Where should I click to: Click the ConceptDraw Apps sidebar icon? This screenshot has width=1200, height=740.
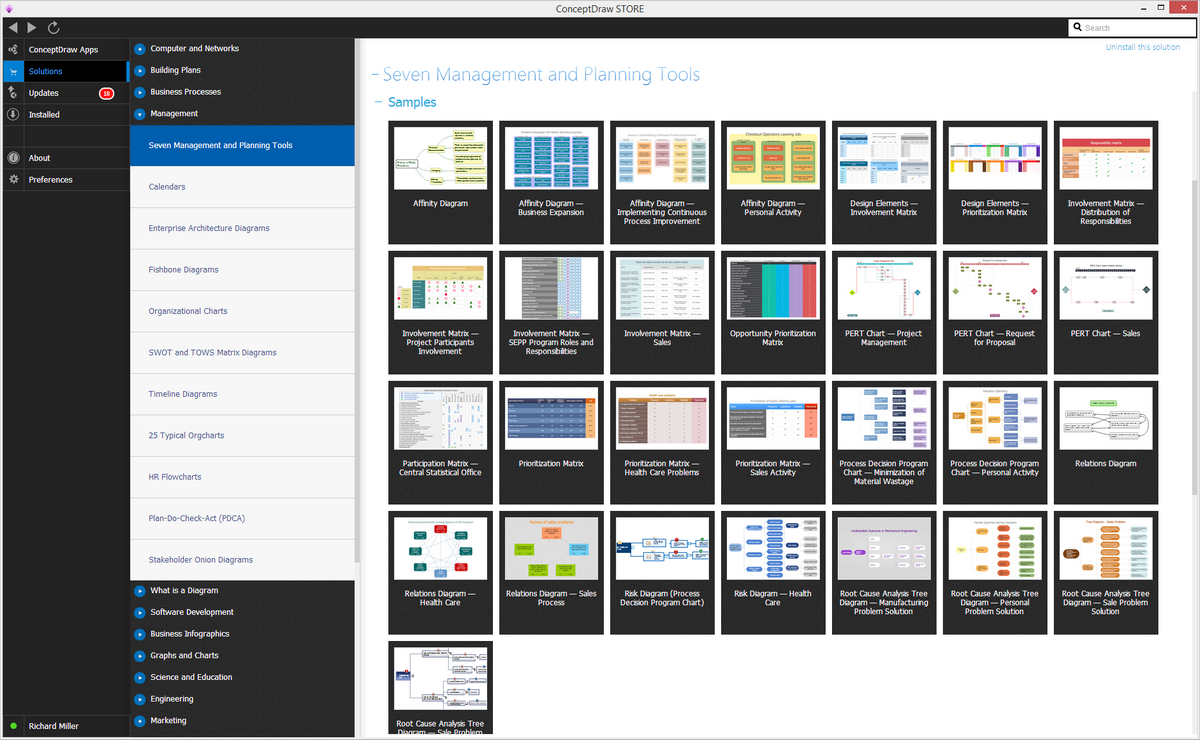(12, 49)
